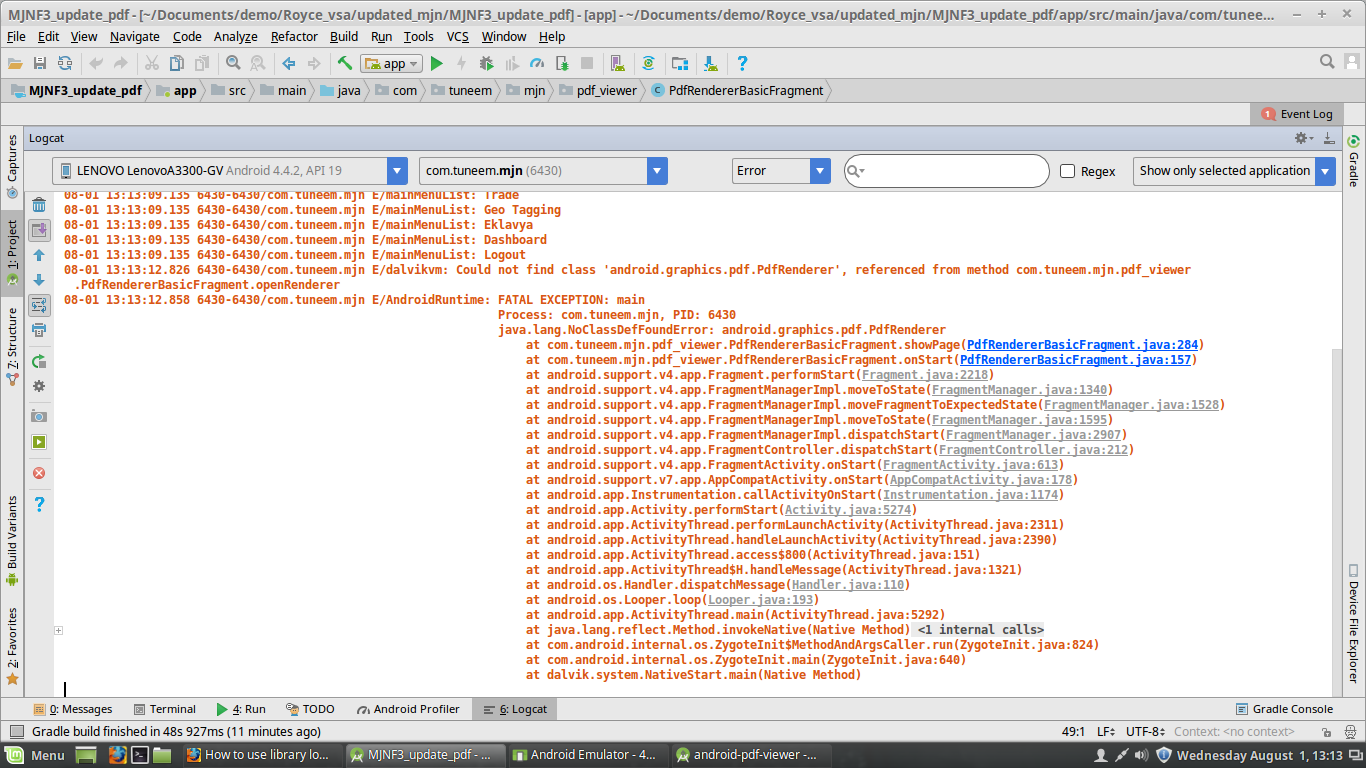Viewport: 1366px width, 768px height.
Task: Switch to the Android Profiler tab
Action: pos(407,709)
